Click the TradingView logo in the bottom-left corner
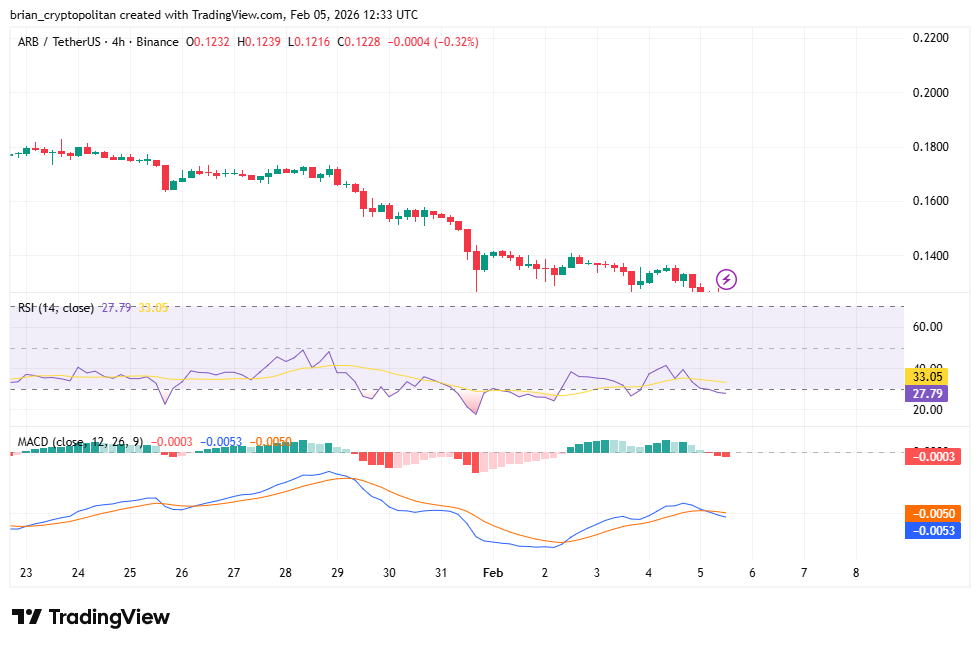The image size is (980, 647). click(x=90, y=618)
